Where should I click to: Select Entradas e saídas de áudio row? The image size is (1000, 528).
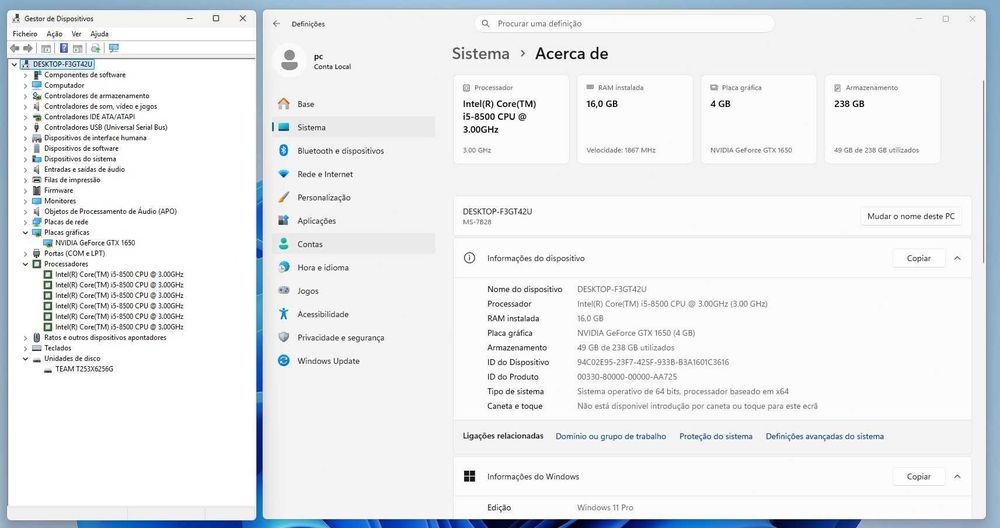84,170
